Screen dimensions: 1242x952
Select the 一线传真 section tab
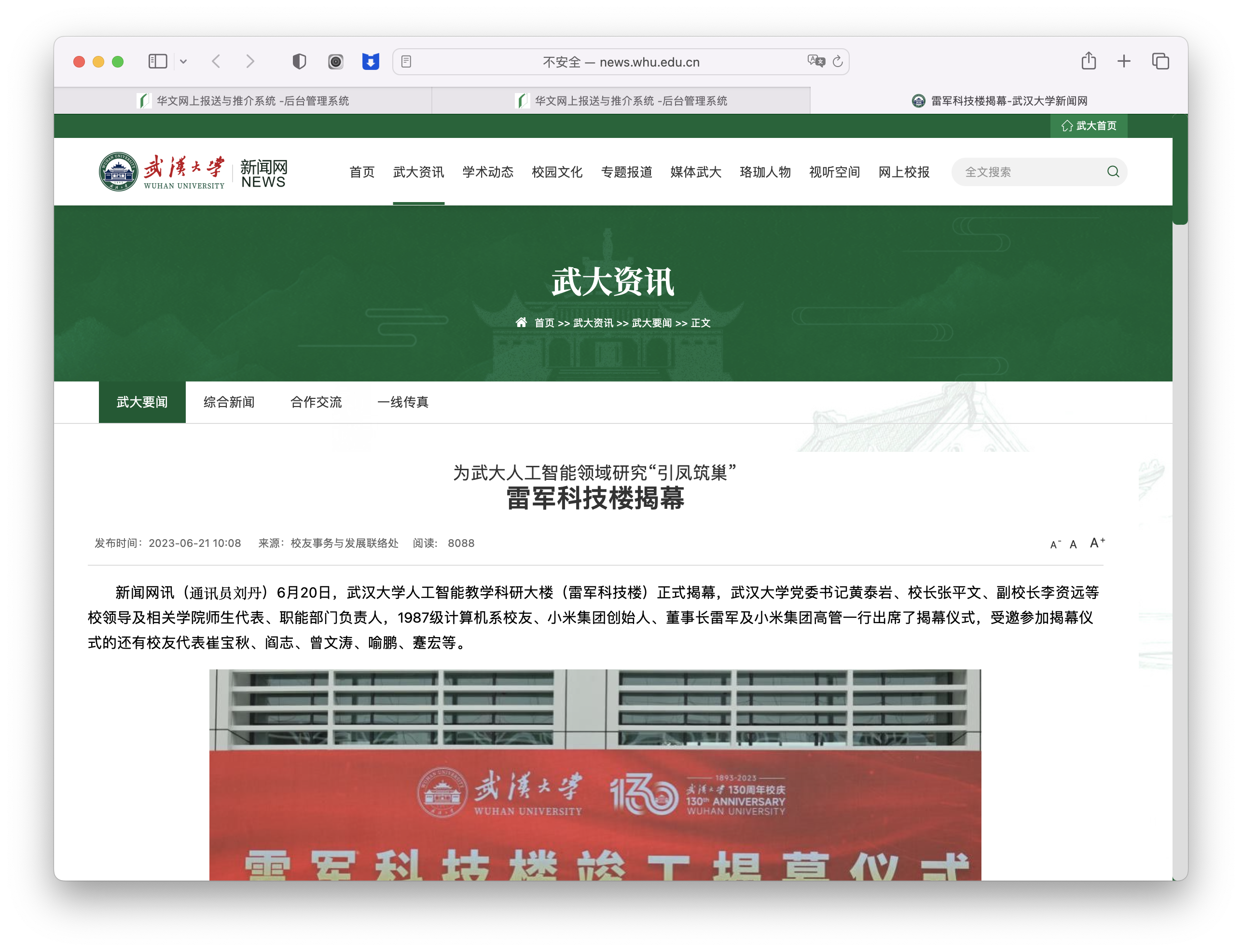pyautogui.click(x=402, y=402)
